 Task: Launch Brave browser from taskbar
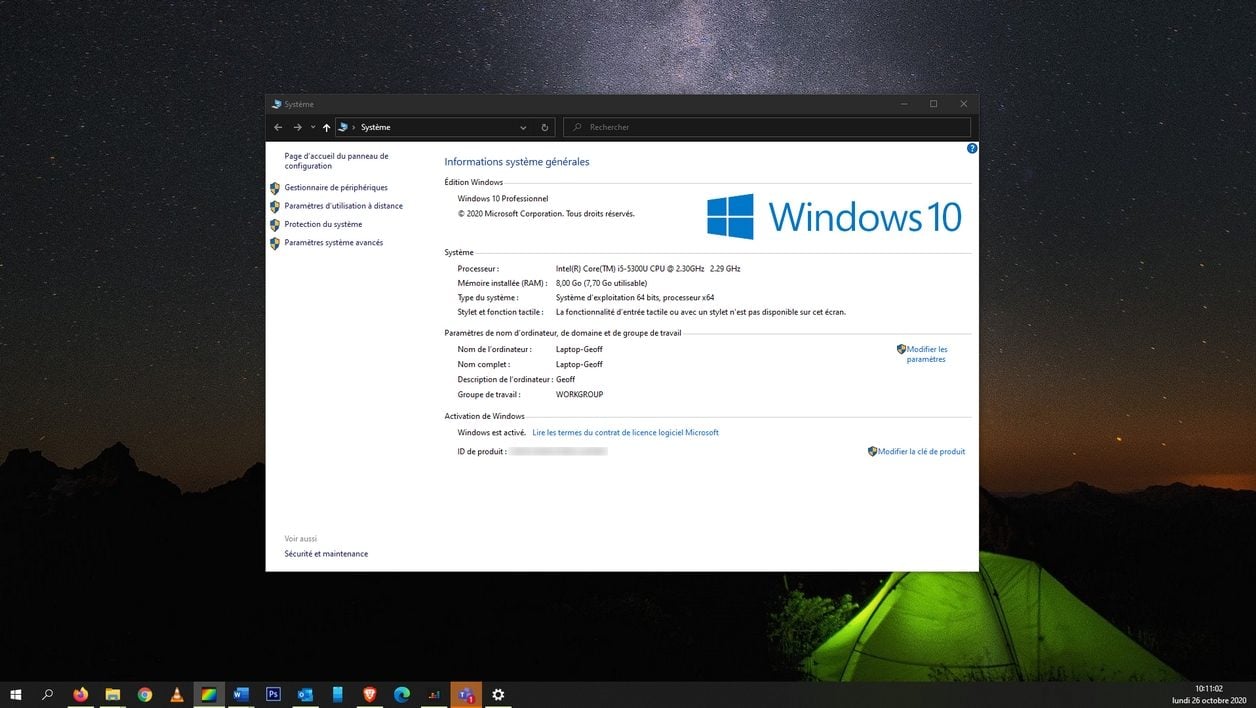click(x=369, y=694)
